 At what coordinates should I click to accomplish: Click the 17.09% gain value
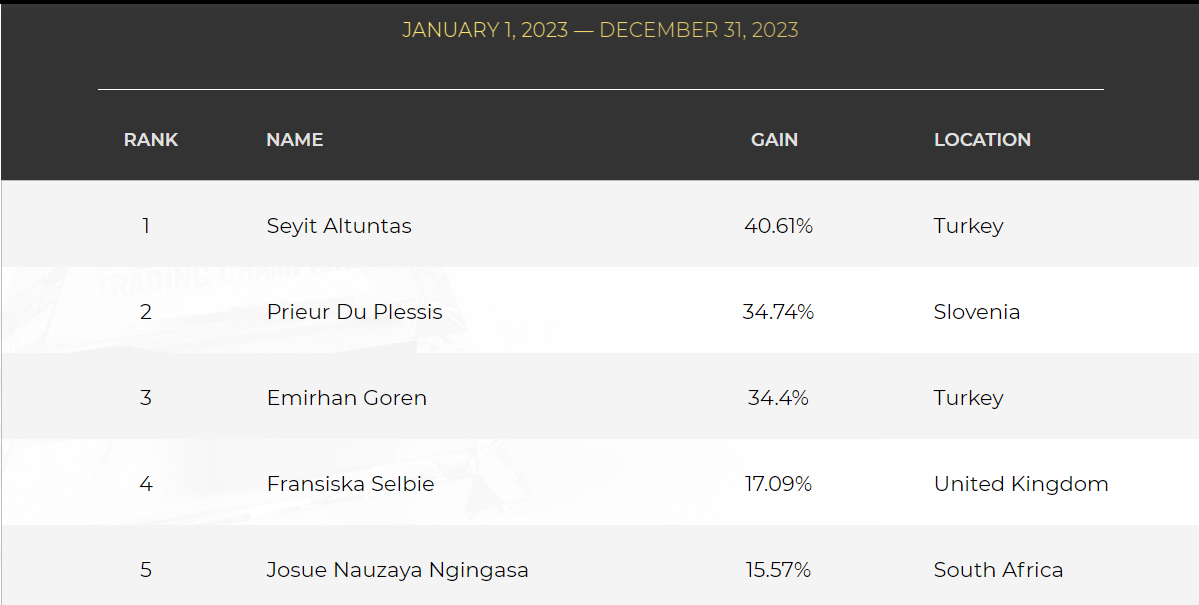coord(778,484)
